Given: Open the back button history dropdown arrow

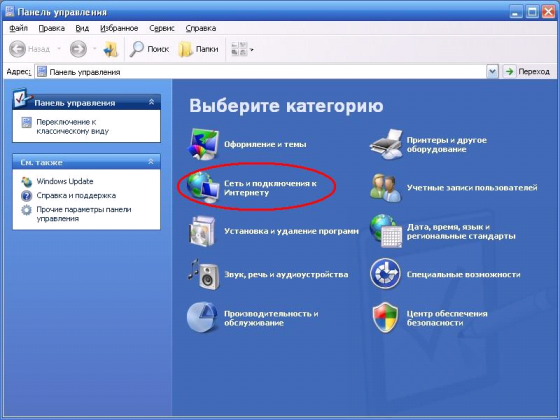Looking at the screenshot, I should coord(59,49).
